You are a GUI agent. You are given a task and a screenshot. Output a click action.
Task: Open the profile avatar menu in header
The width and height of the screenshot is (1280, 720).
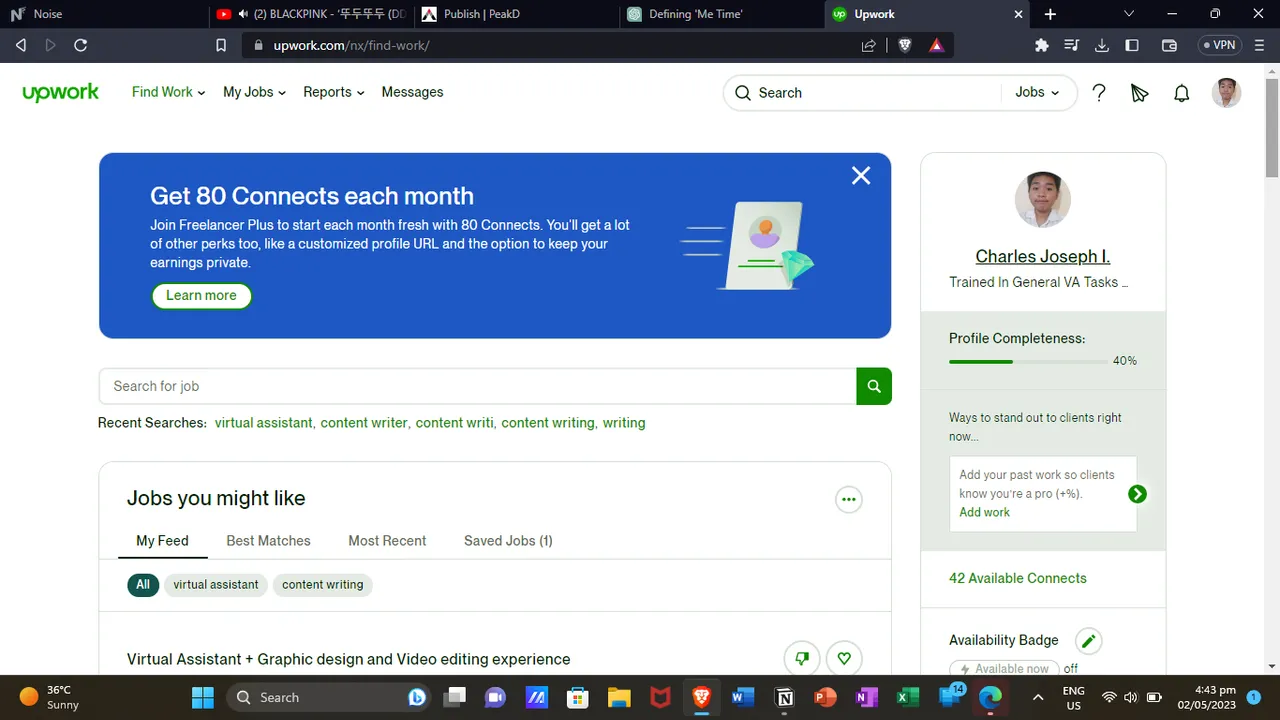click(x=1226, y=93)
